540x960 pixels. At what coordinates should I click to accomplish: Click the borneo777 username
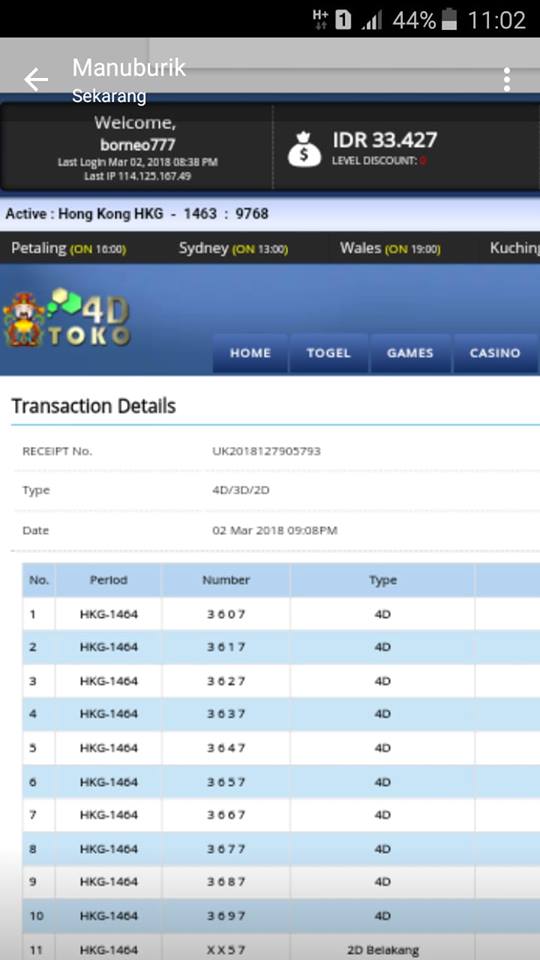point(137,145)
